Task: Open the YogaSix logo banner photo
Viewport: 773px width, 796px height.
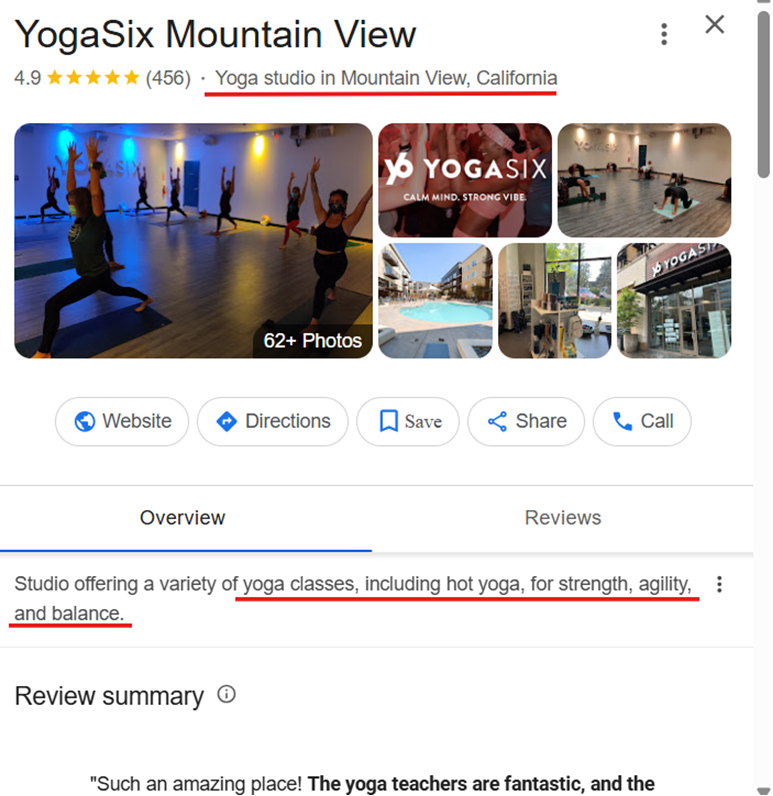Action: point(465,180)
